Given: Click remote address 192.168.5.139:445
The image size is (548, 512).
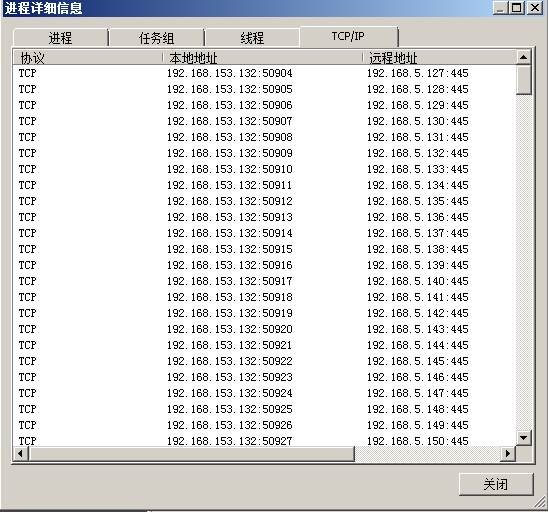Looking at the screenshot, I should pyautogui.click(x=418, y=265).
